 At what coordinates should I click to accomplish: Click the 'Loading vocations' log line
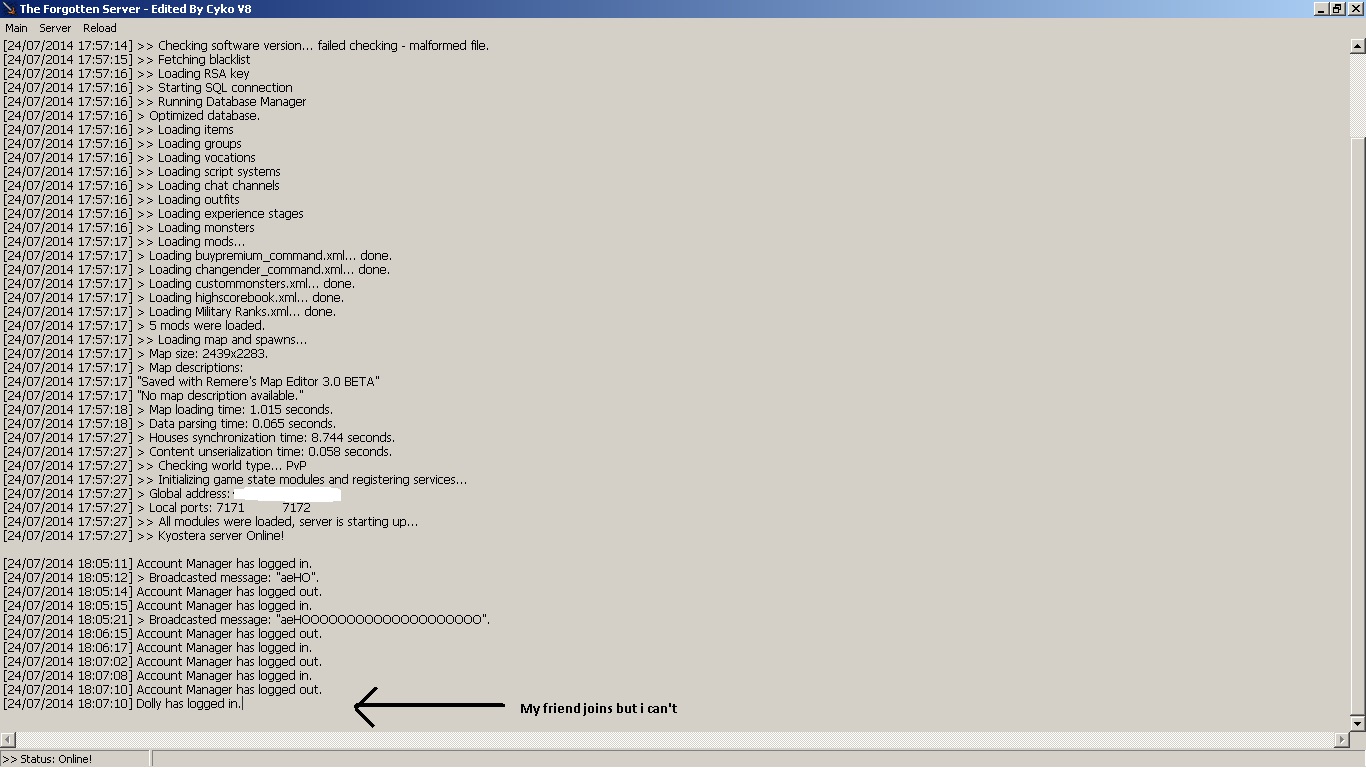(129, 158)
